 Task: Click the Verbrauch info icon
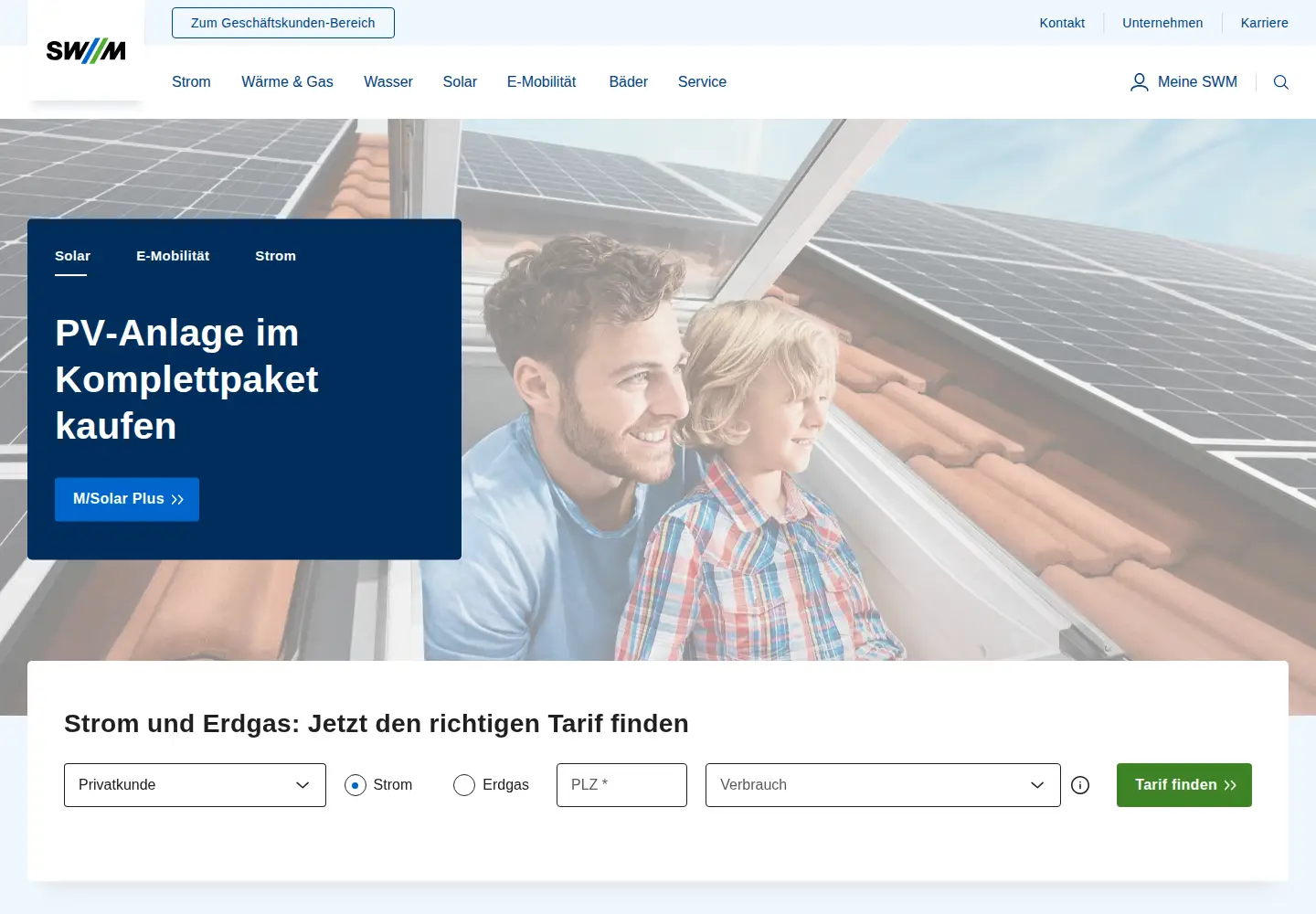tap(1080, 785)
